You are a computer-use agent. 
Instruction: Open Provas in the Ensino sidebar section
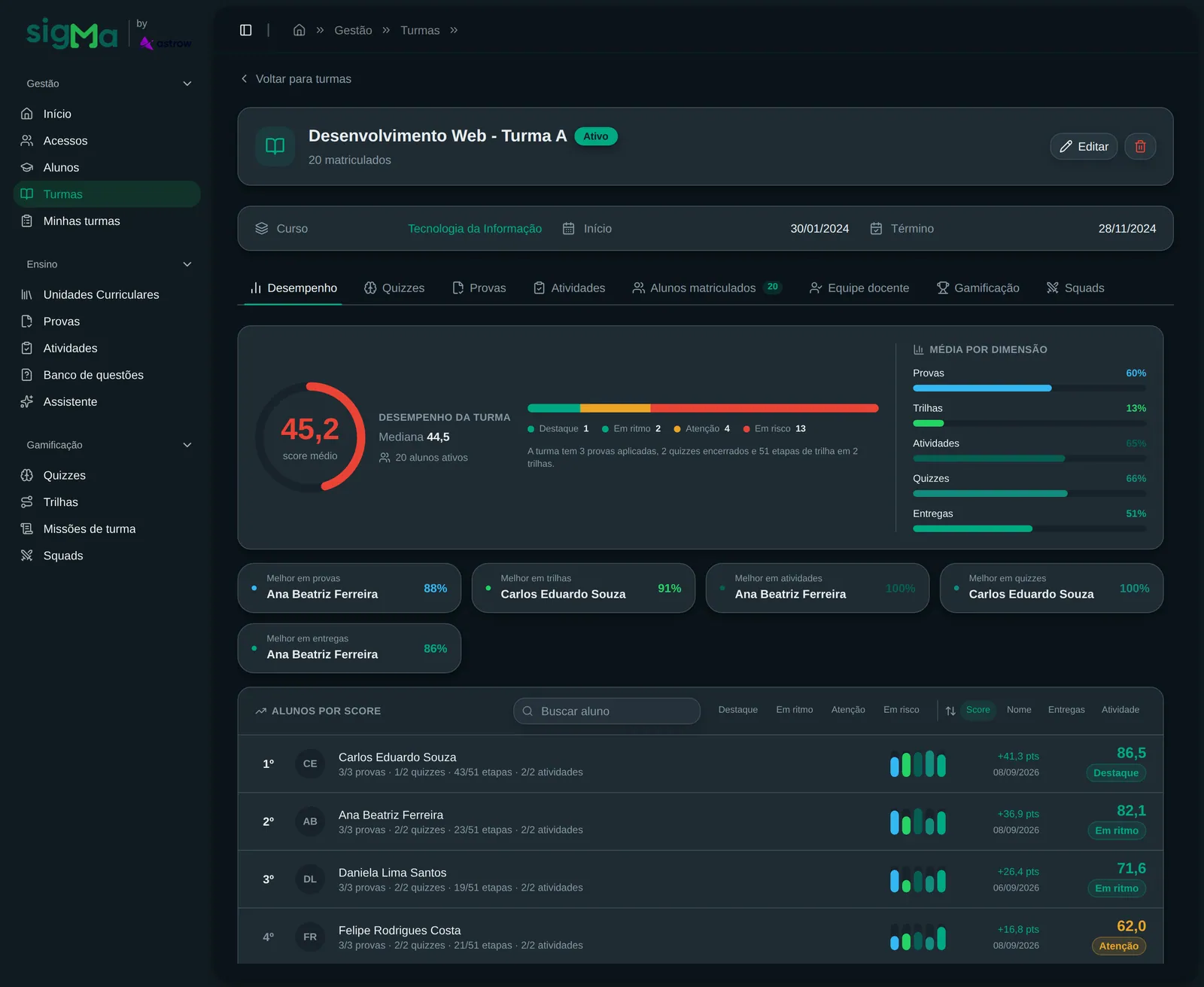(x=107, y=321)
